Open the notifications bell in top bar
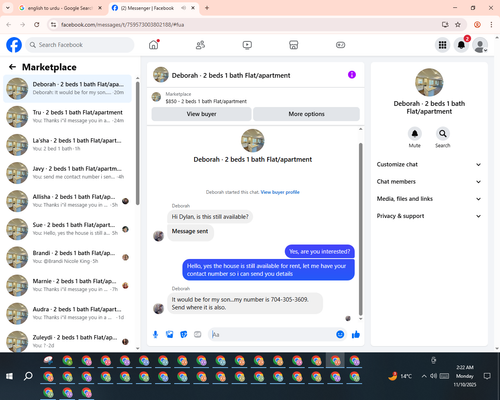Viewport: 500px width, 400px height. pyautogui.click(x=461, y=45)
